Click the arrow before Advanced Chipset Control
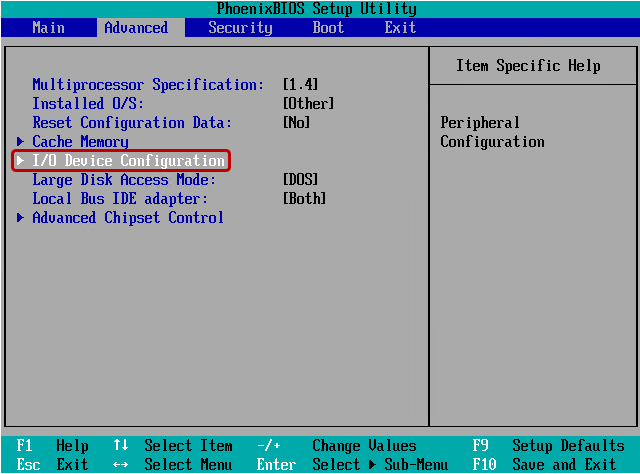Screen dimensions: 640x474 21,218
